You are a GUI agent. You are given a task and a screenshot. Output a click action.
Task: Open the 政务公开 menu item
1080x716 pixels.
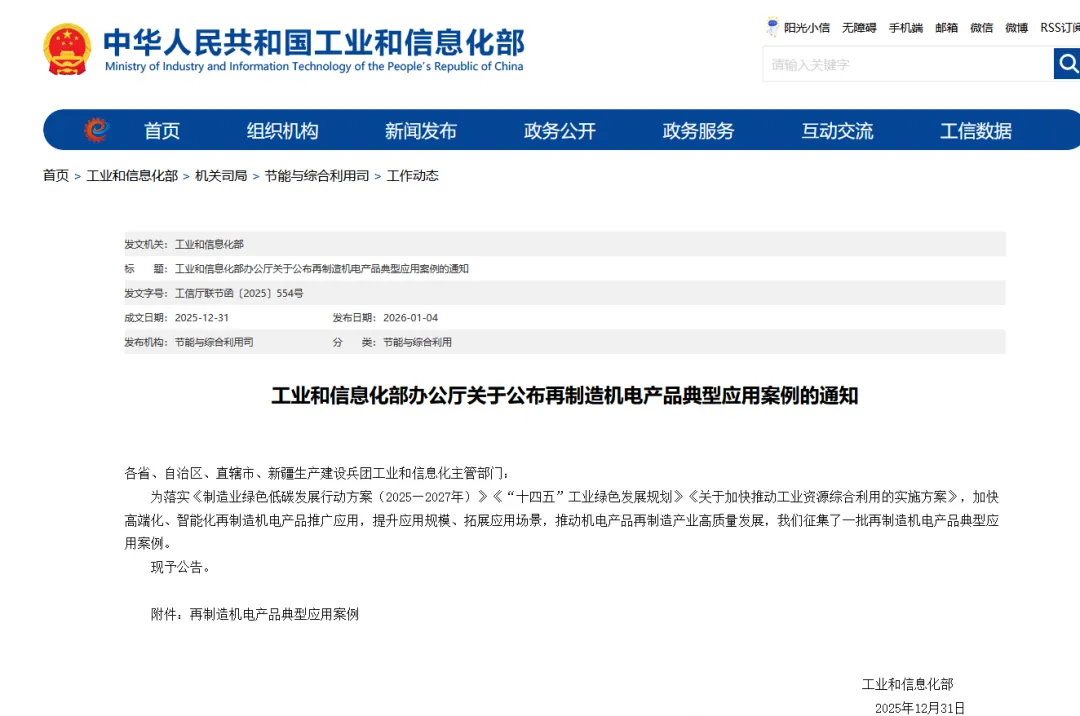(558, 130)
